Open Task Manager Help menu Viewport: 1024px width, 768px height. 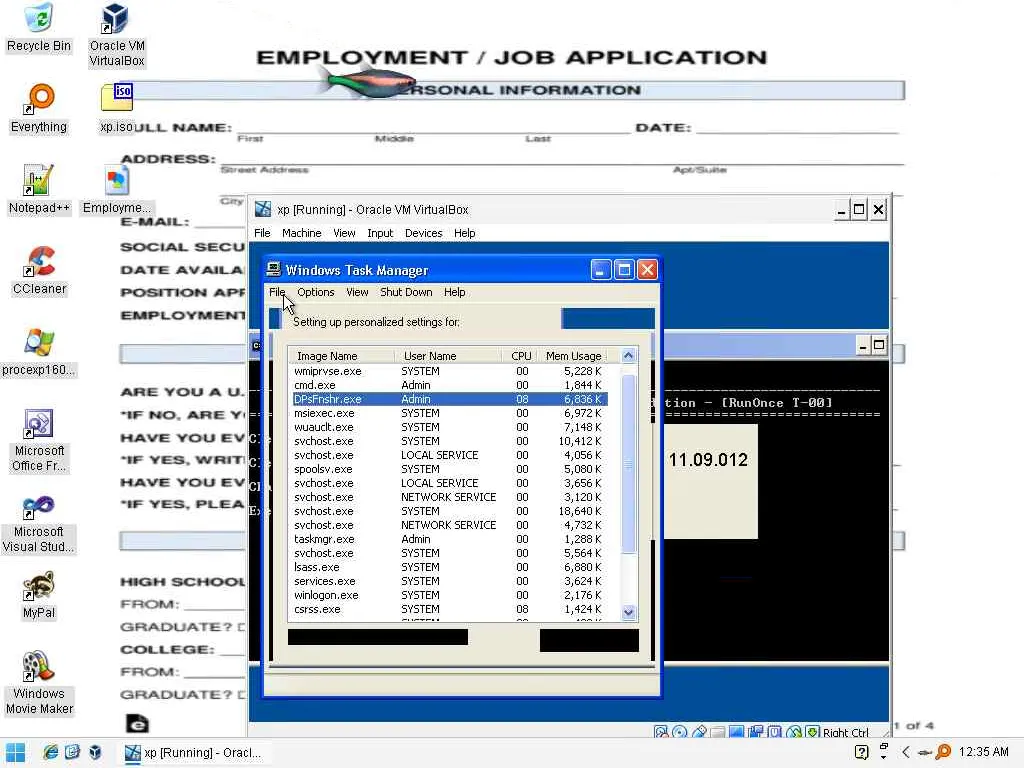455,292
